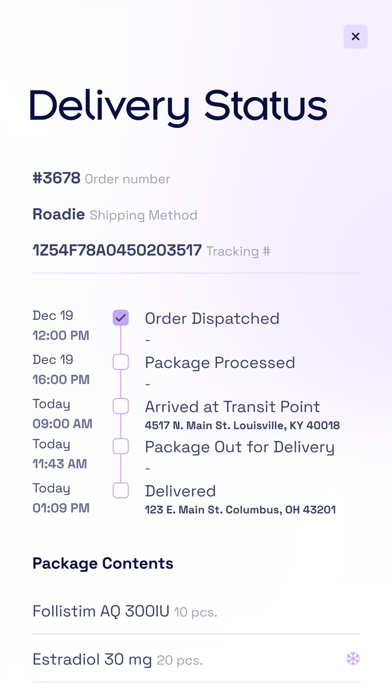Click the Roadie shipping method
Viewport: 392px width, 696px height.
[59, 214]
